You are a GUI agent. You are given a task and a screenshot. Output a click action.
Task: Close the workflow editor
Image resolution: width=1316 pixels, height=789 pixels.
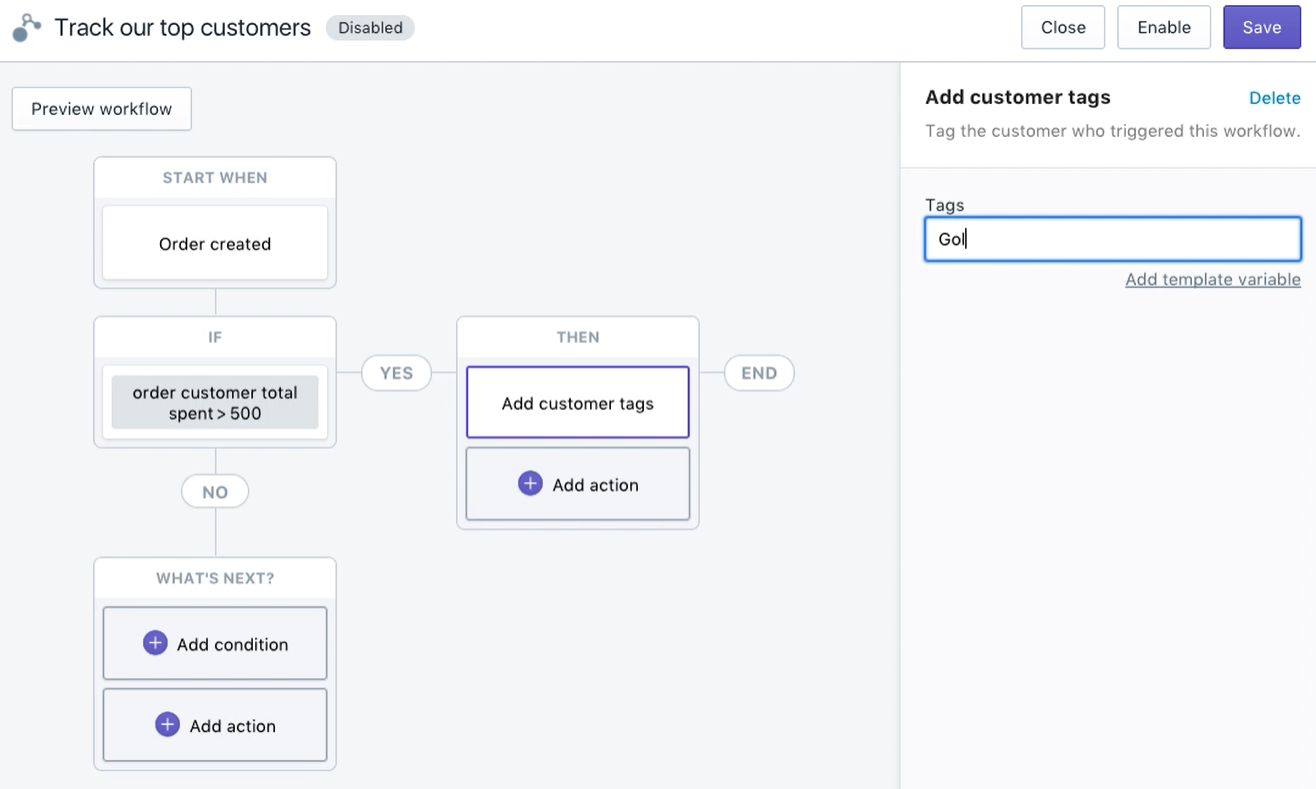[1063, 27]
